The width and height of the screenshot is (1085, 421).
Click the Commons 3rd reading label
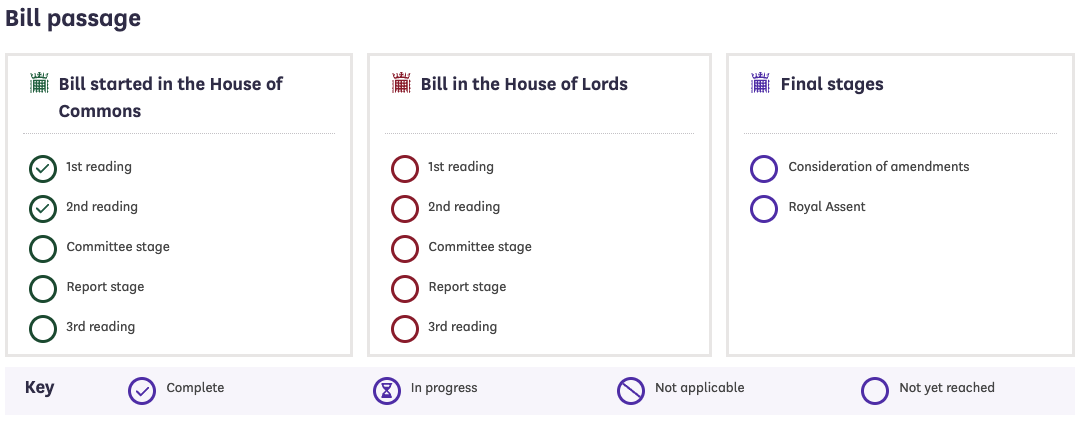101,327
